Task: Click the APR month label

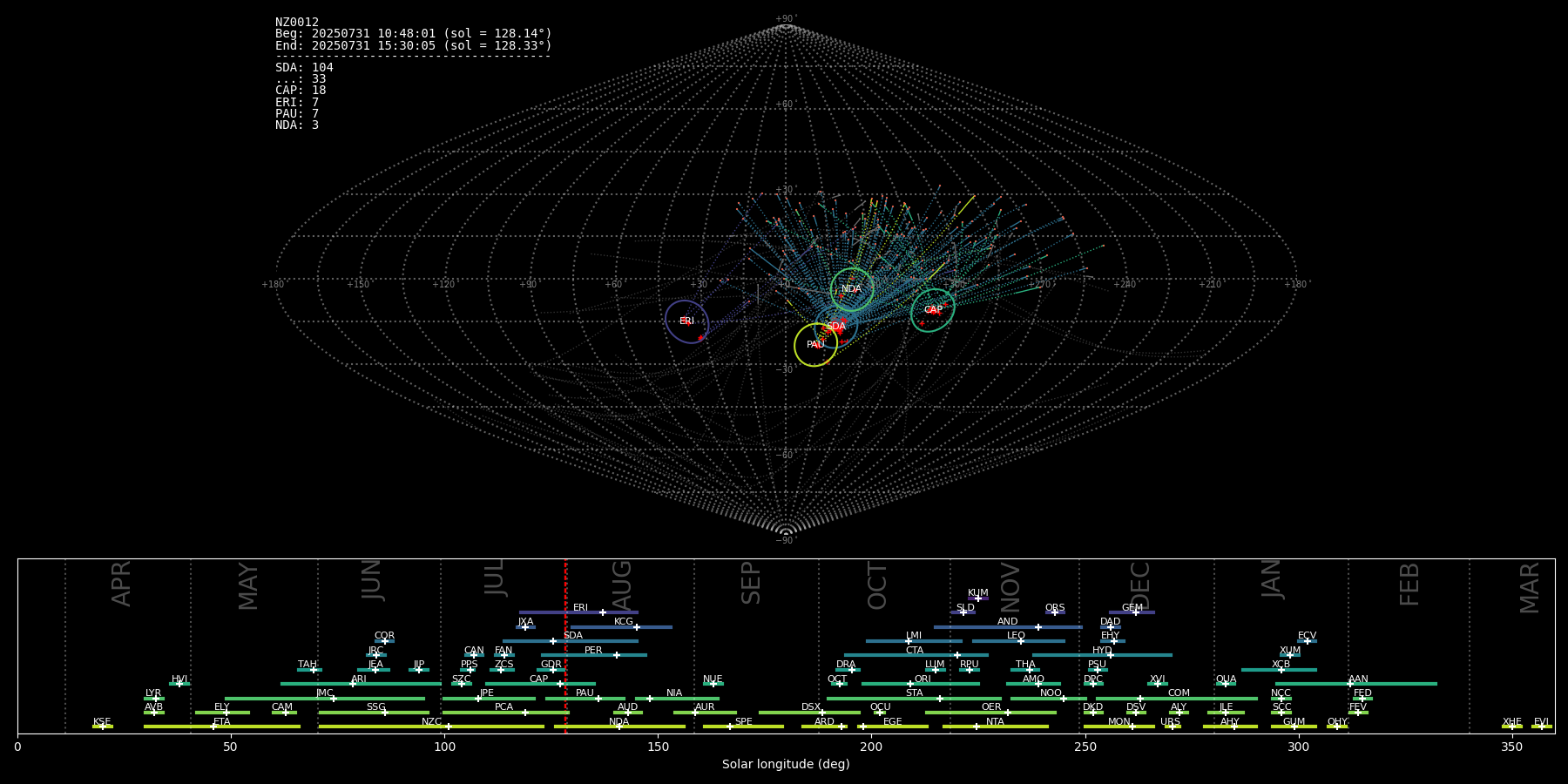Action: tap(122, 584)
